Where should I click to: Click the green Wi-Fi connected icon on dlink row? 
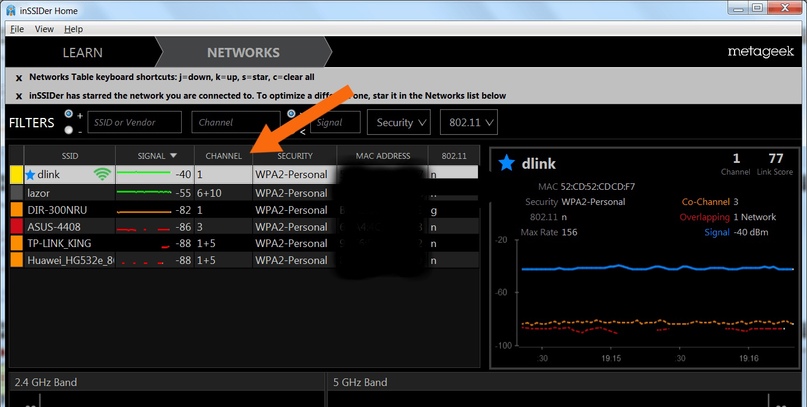click(102, 174)
